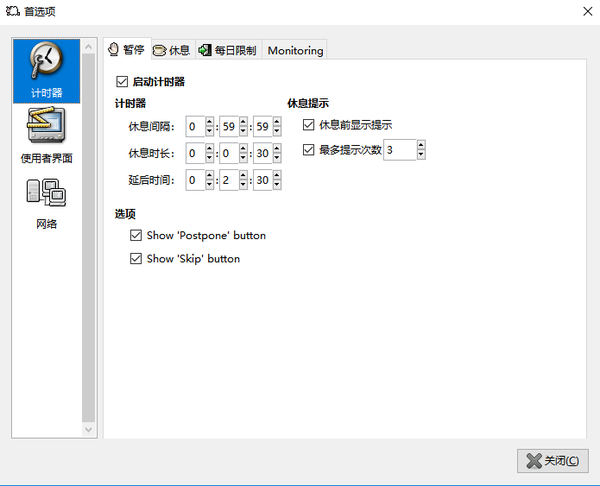Click the 延后时间 seconds field showing 30
Screen dimensions: 600x486
[263, 180]
